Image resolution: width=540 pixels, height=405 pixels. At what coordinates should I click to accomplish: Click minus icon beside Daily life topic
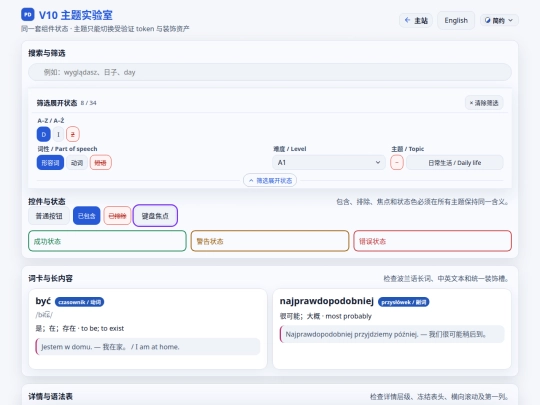(397, 162)
